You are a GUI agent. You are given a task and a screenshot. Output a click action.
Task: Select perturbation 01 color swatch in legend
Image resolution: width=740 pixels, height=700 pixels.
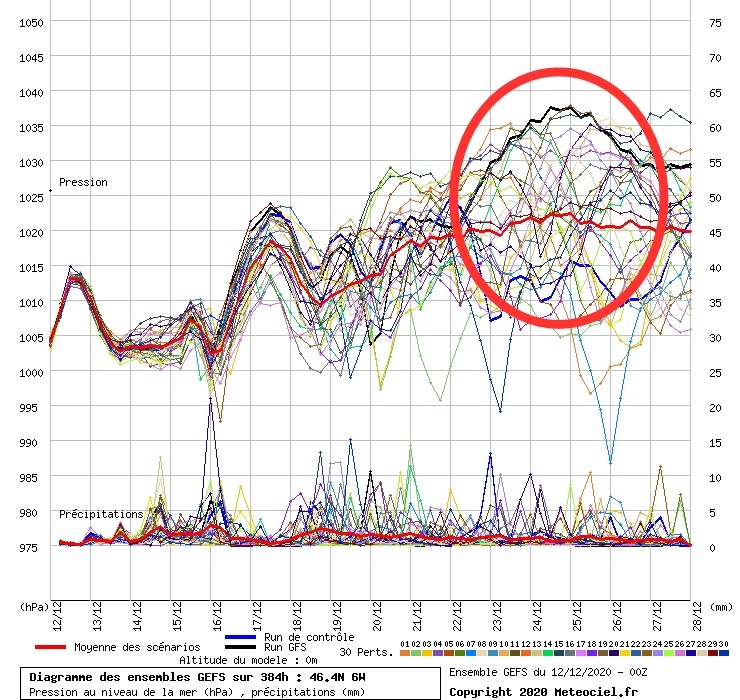coord(405,653)
